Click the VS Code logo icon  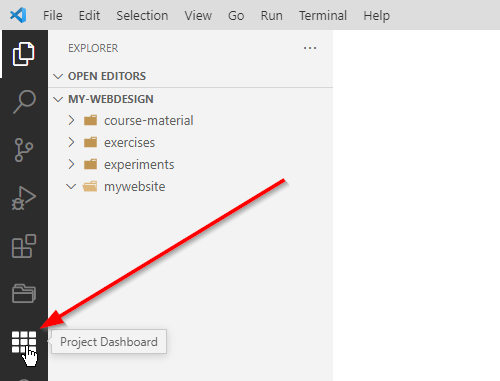pos(18,15)
